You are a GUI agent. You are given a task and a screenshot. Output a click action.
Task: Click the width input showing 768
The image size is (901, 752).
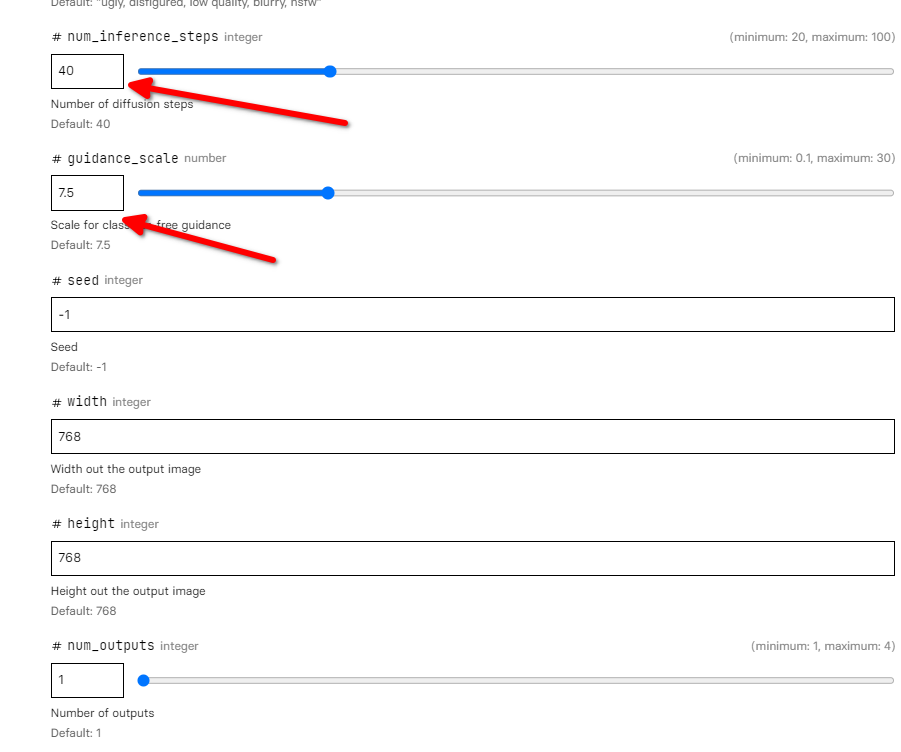pyautogui.click(x=472, y=436)
